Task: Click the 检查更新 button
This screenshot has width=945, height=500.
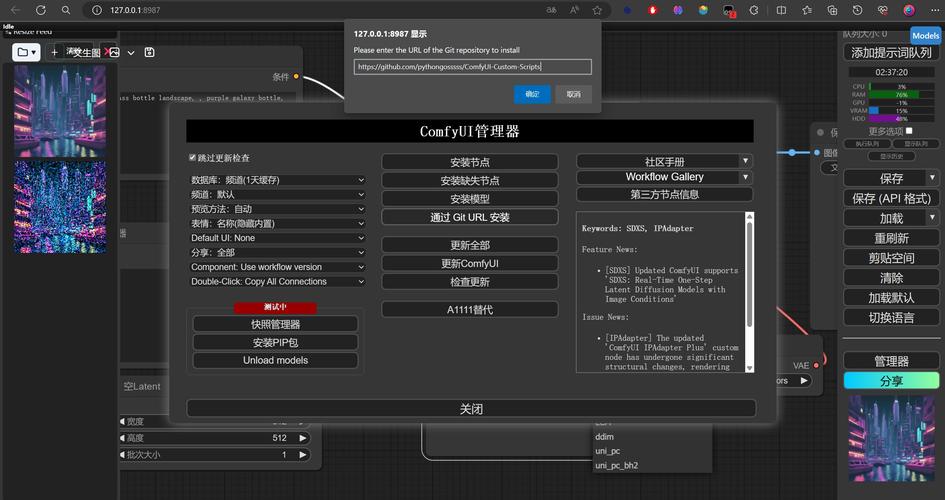Action: point(469,282)
